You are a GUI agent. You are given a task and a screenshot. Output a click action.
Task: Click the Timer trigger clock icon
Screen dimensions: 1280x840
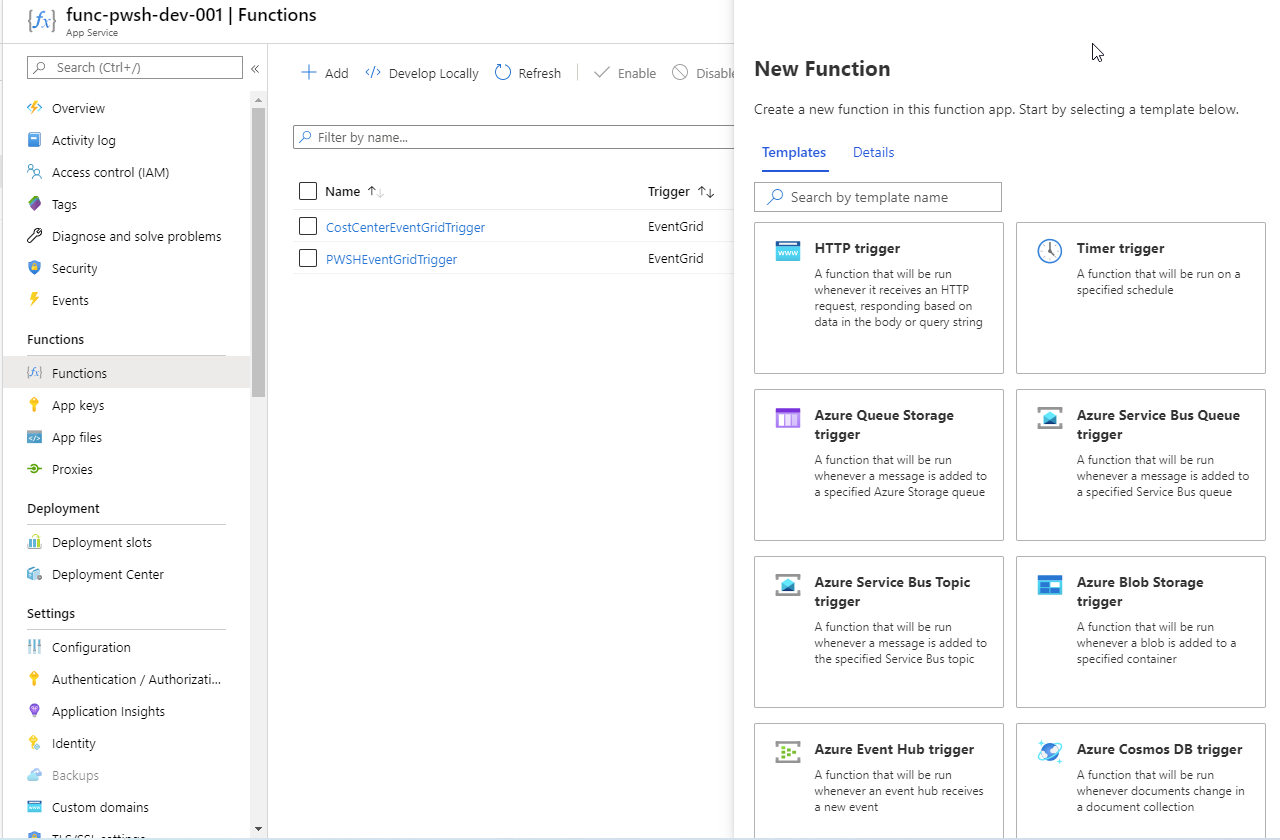click(x=1050, y=251)
